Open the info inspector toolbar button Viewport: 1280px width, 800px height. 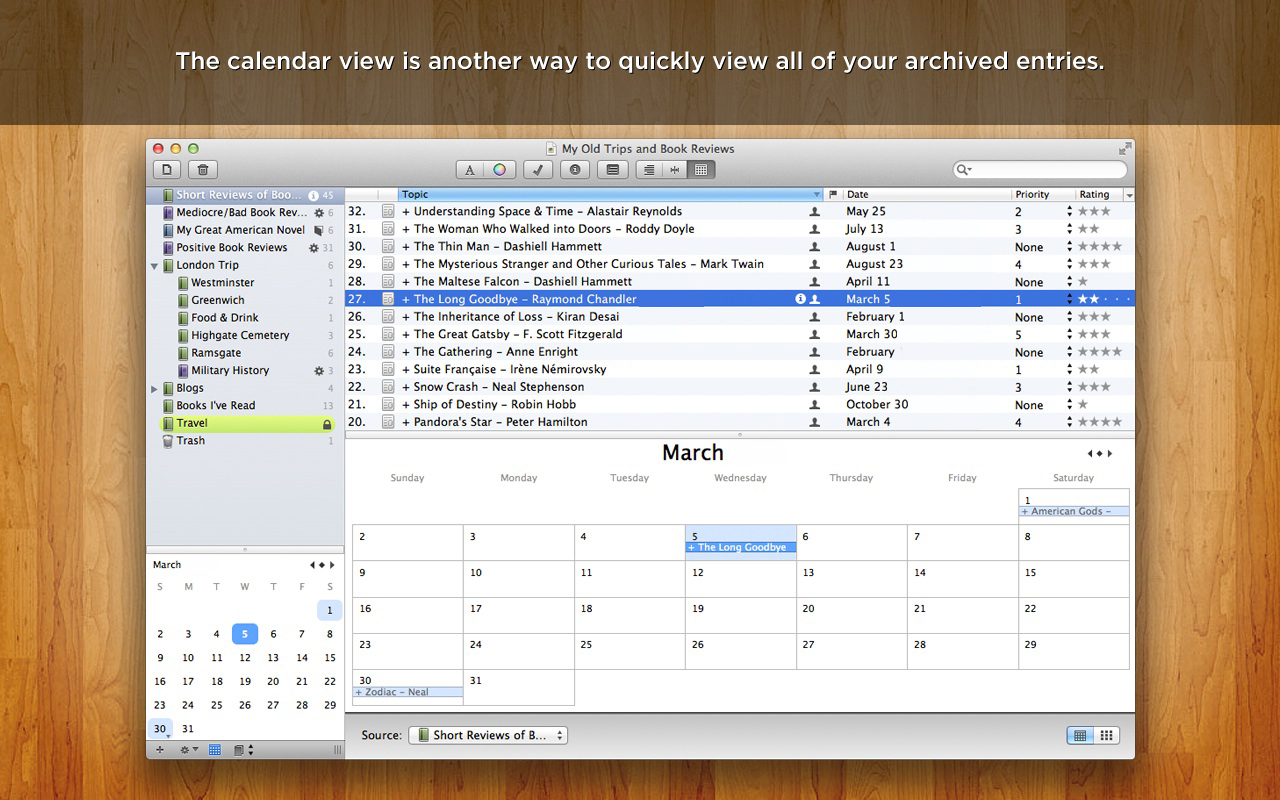[x=575, y=170]
